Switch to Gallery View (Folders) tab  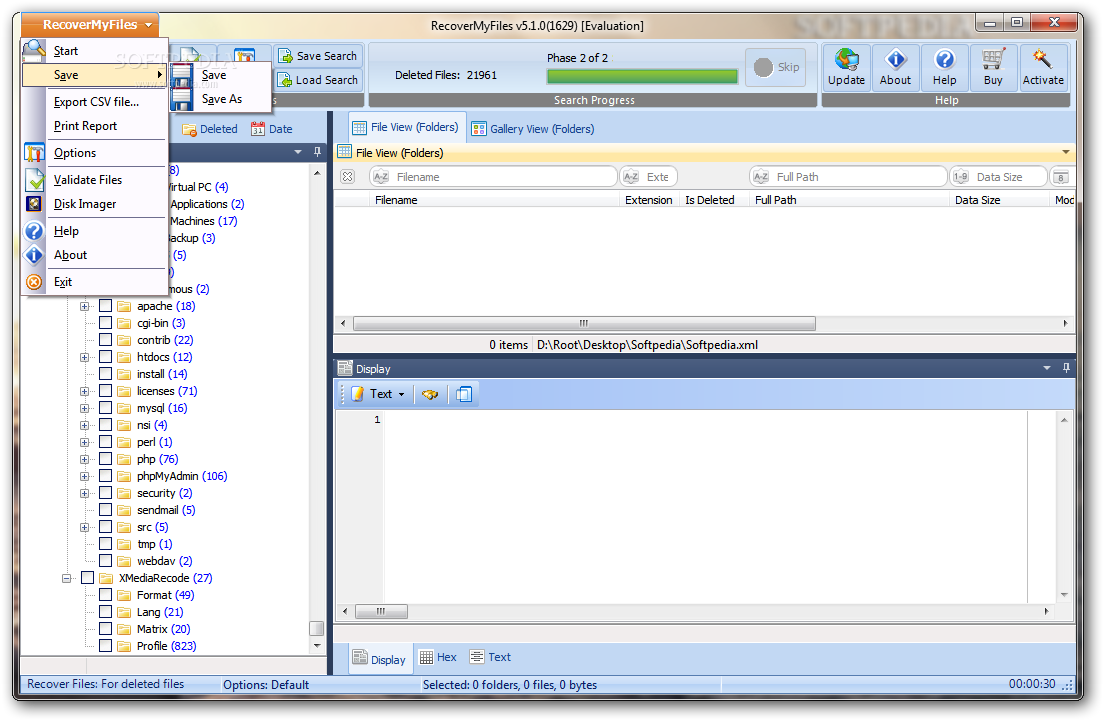(533, 129)
